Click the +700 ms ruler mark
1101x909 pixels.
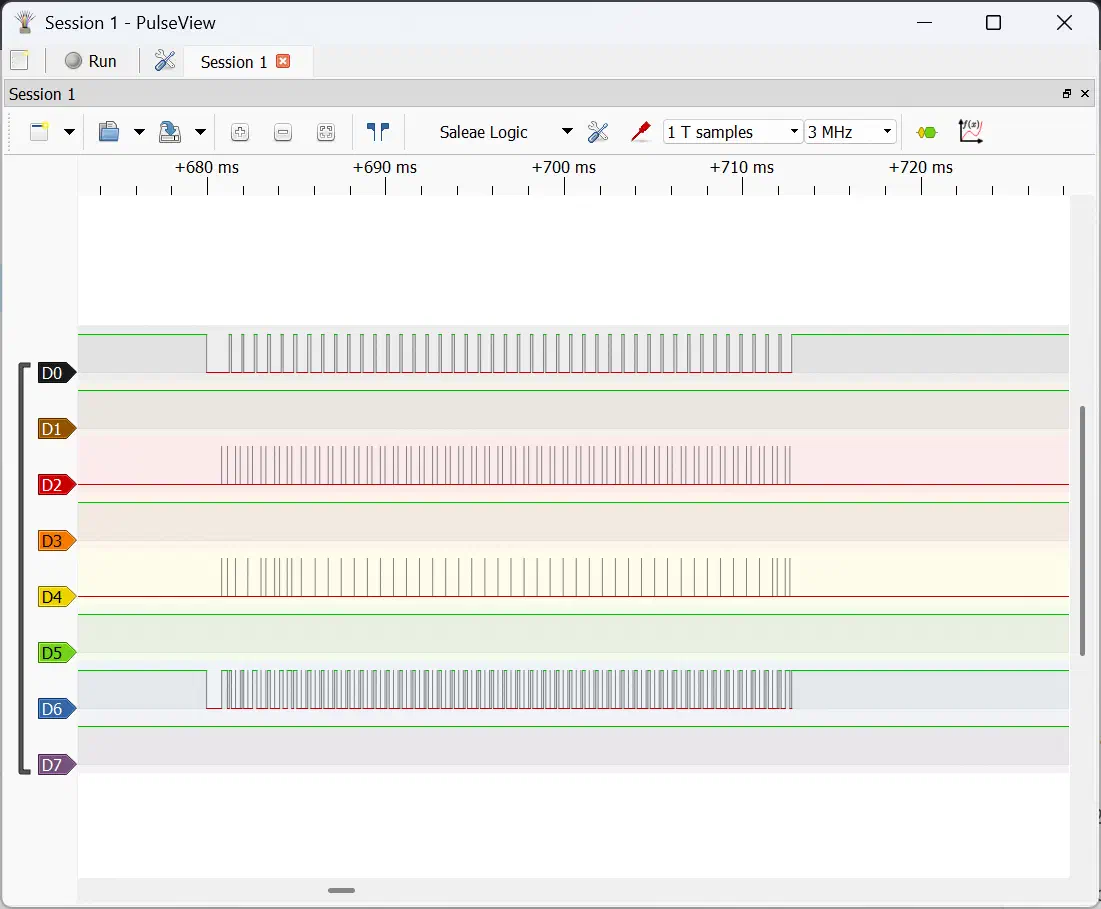pos(564,168)
